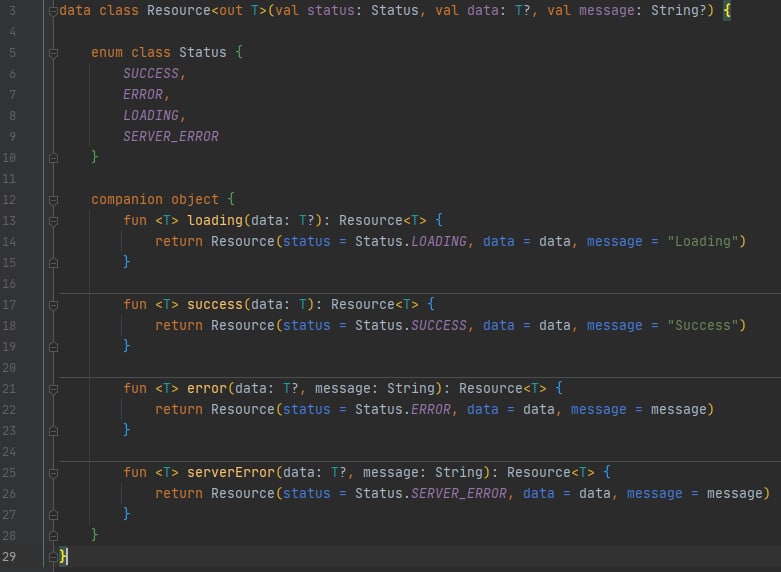This screenshot has height=572, width=781.
Task: Click the object keyword on line 12
Action: (x=195, y=200)
